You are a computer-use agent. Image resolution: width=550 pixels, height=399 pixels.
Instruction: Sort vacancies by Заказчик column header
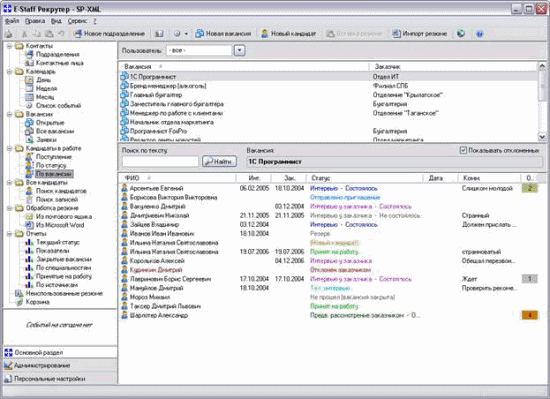tap(452, 66)
